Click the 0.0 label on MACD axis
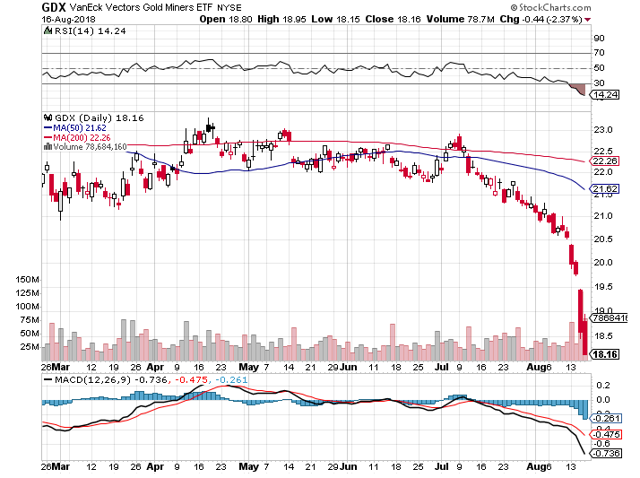The image size is (640, 478). 603,400
